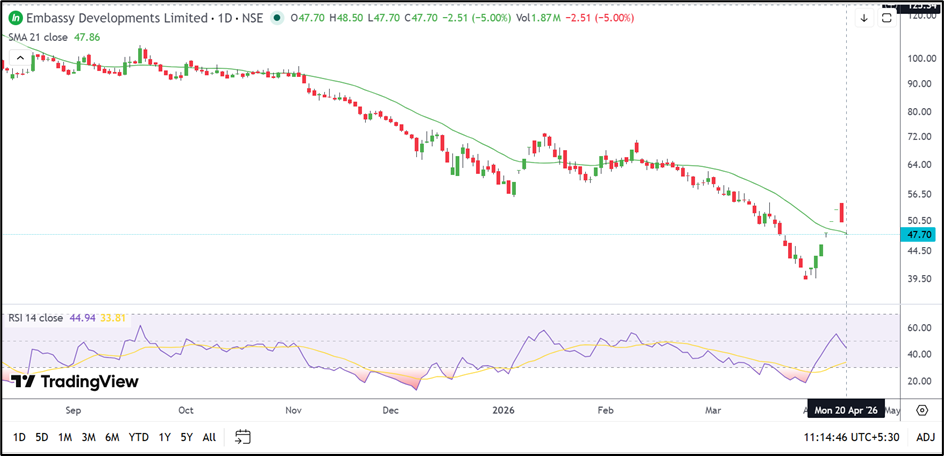
Task: Switch to the 5D time range
Action: [x=42, y=437]
